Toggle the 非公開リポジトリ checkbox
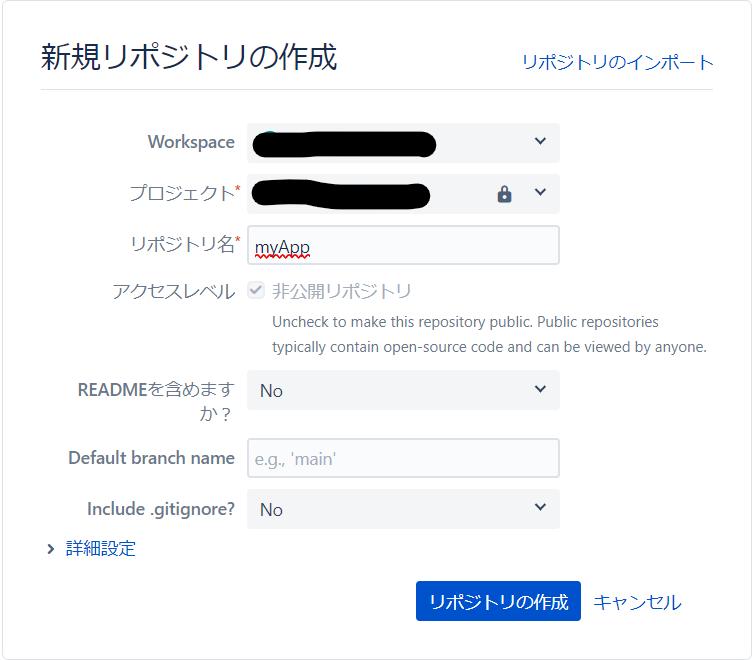752x660 pixels. 256,290
